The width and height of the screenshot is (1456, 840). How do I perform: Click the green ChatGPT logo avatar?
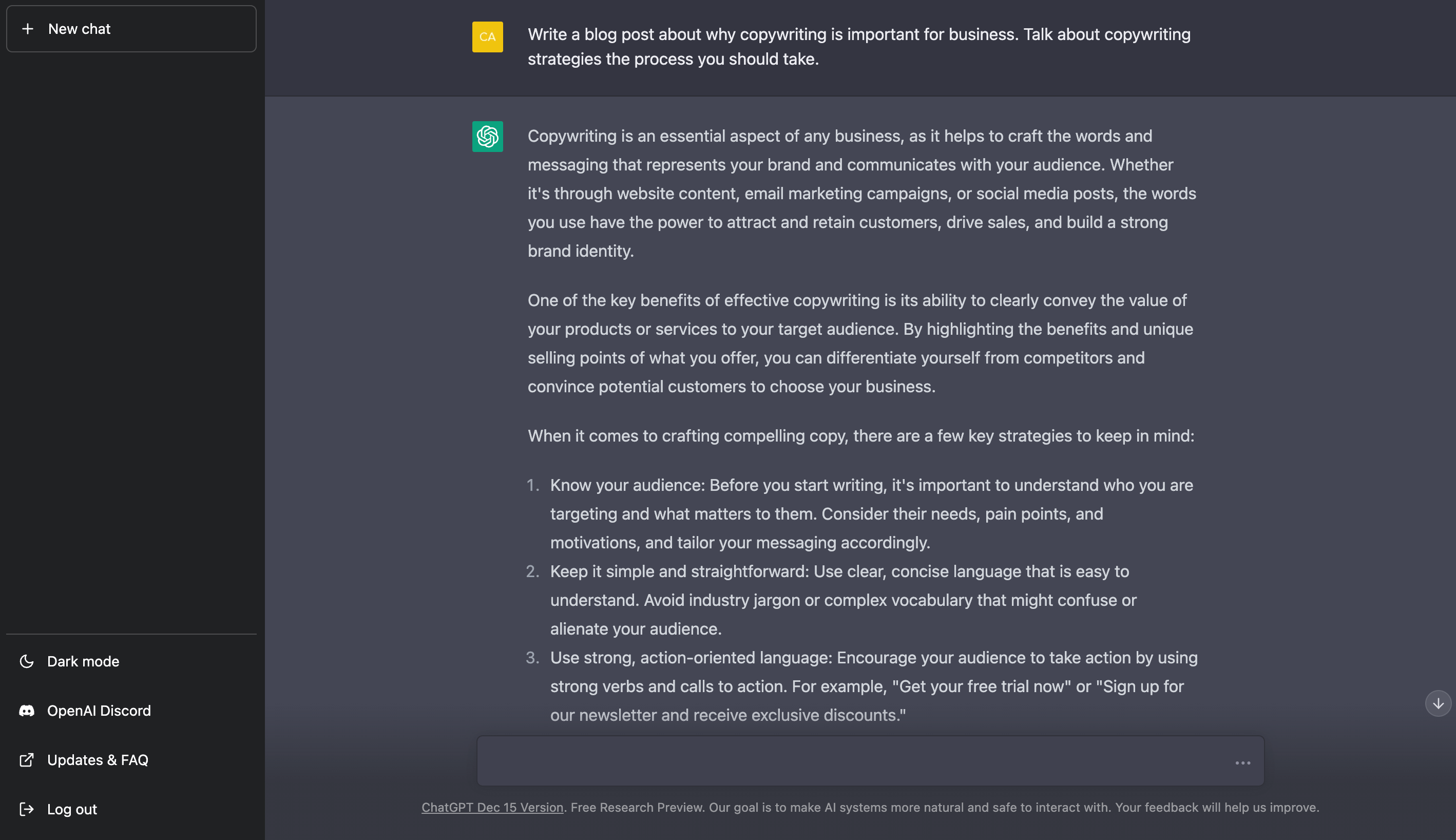487,136
